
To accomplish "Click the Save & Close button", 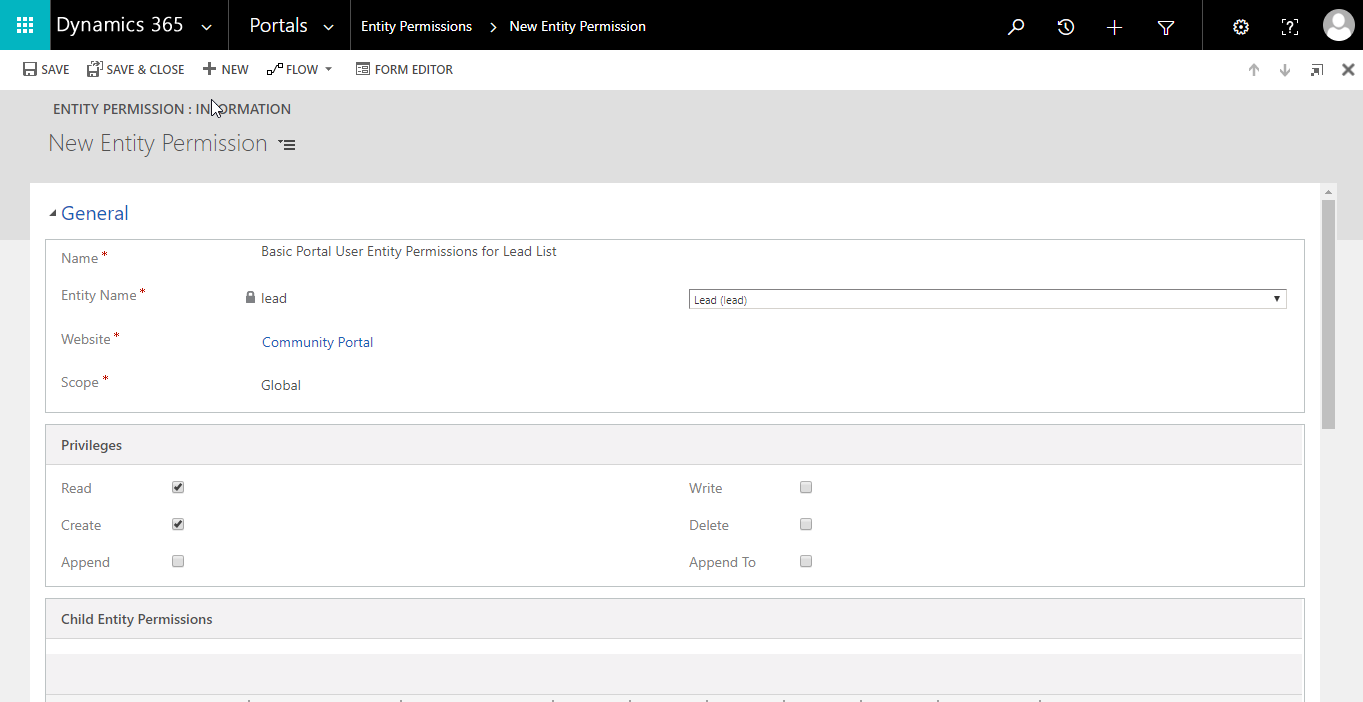I will [x=136, y=70].
